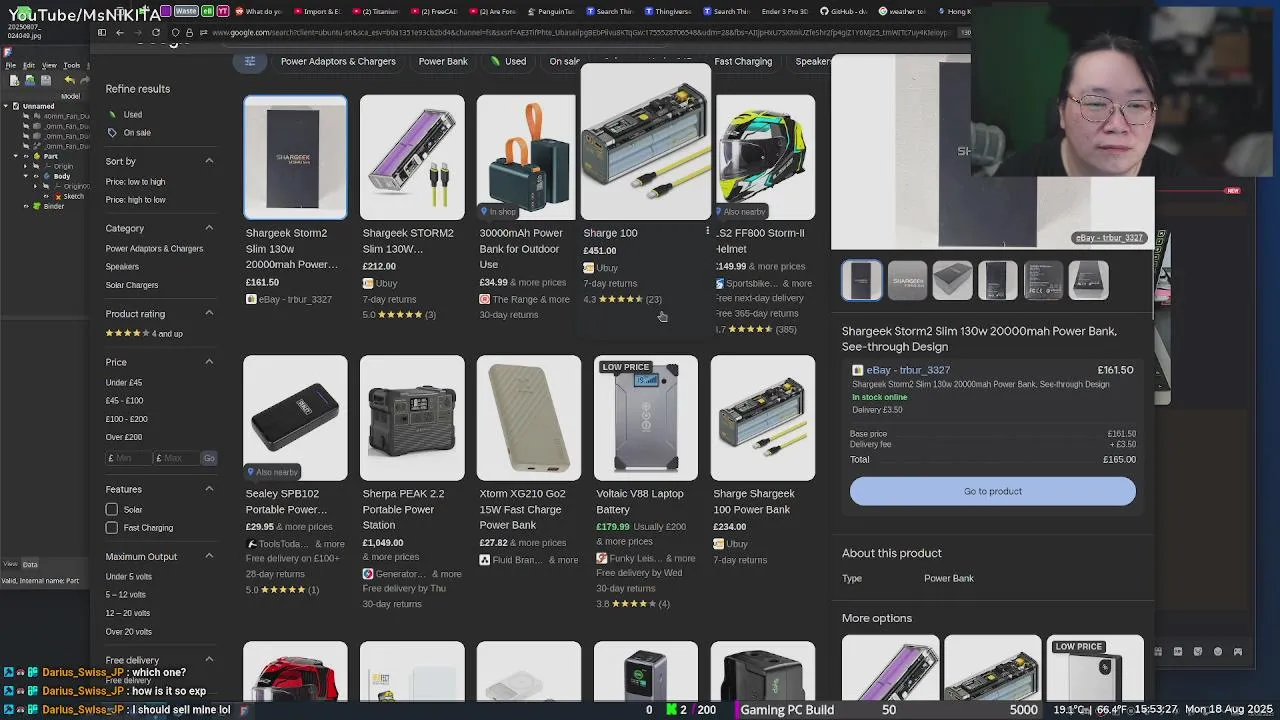Viewport: 1280px width, 720px height.
Task: Click the green leaf Used icon in sidebar
Action: [x=112, y=115]
